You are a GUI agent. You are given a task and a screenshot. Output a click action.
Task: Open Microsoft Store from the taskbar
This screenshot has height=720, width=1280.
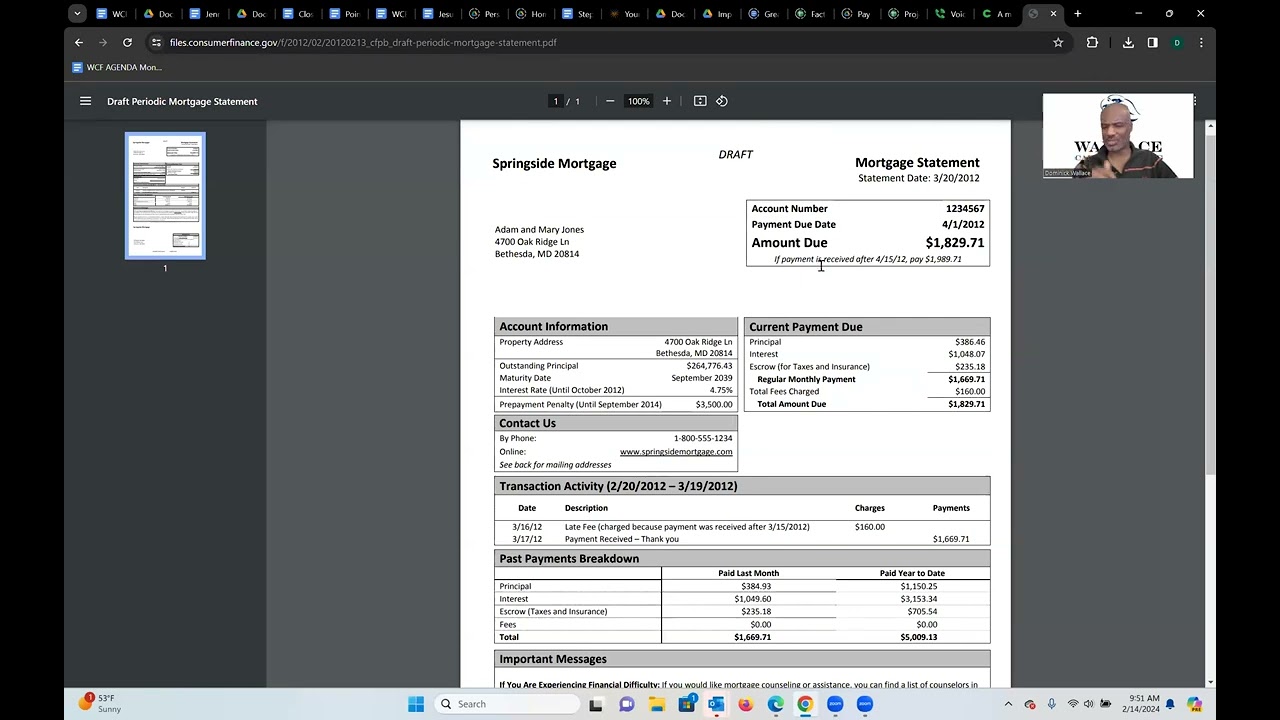(x=686, y=704)
